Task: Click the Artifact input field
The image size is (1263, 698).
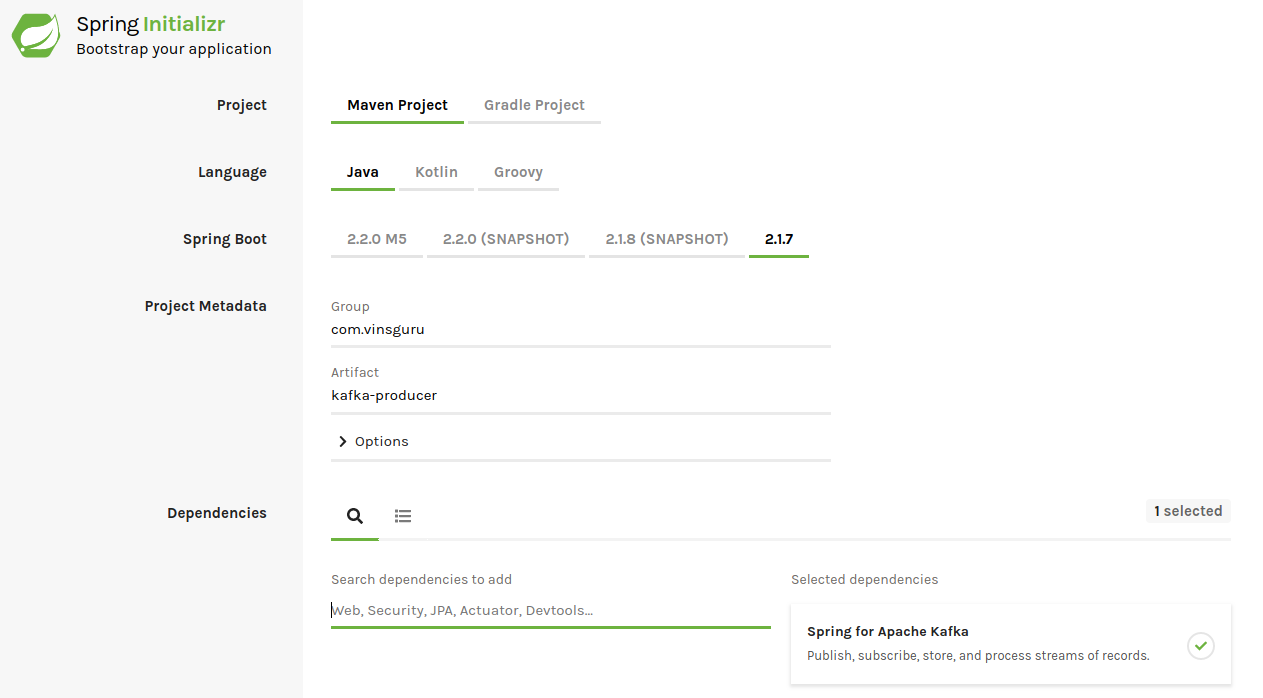Action: coord(580,395)
